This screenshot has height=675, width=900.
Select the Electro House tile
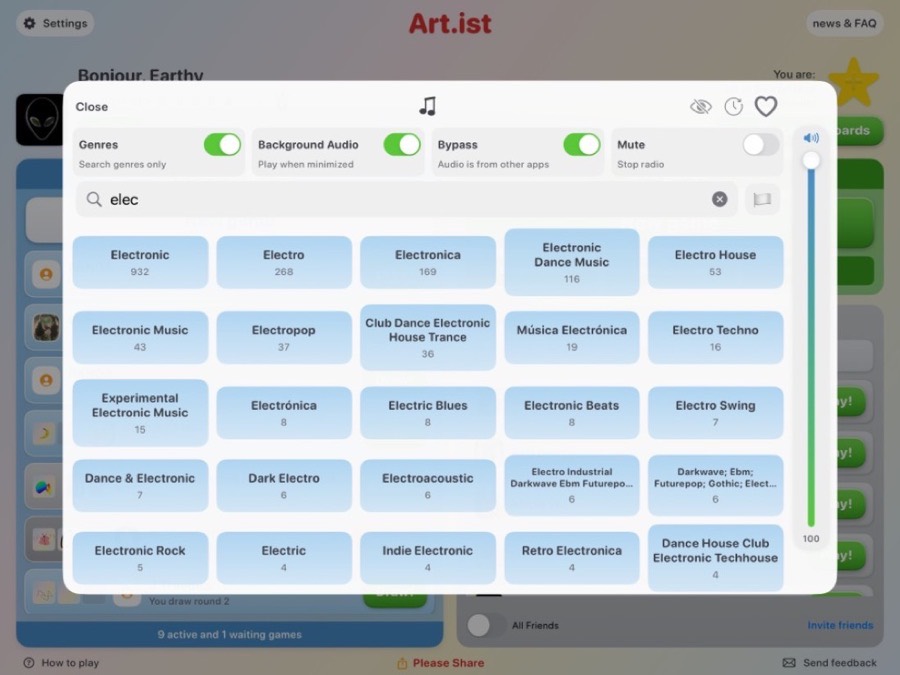coord(715,262)
